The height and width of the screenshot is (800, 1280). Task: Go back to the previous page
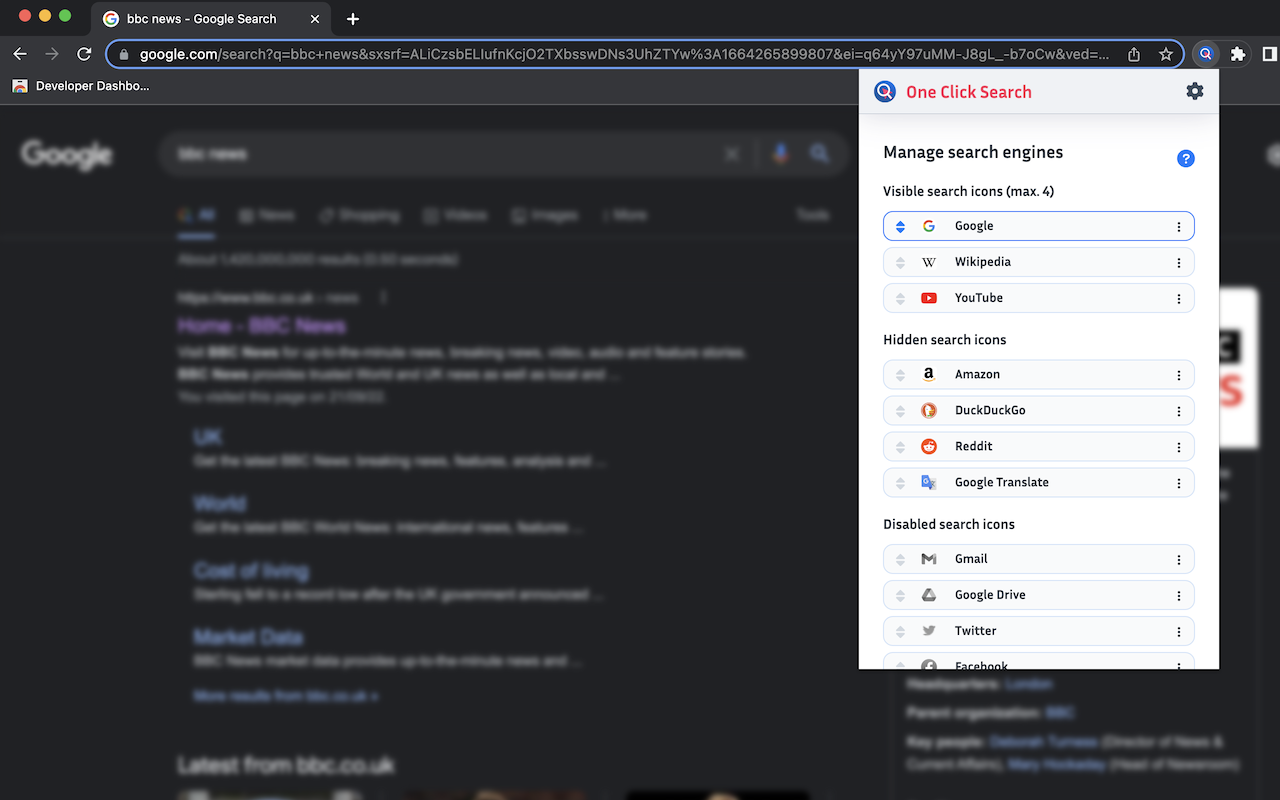[x=20, y=54]
